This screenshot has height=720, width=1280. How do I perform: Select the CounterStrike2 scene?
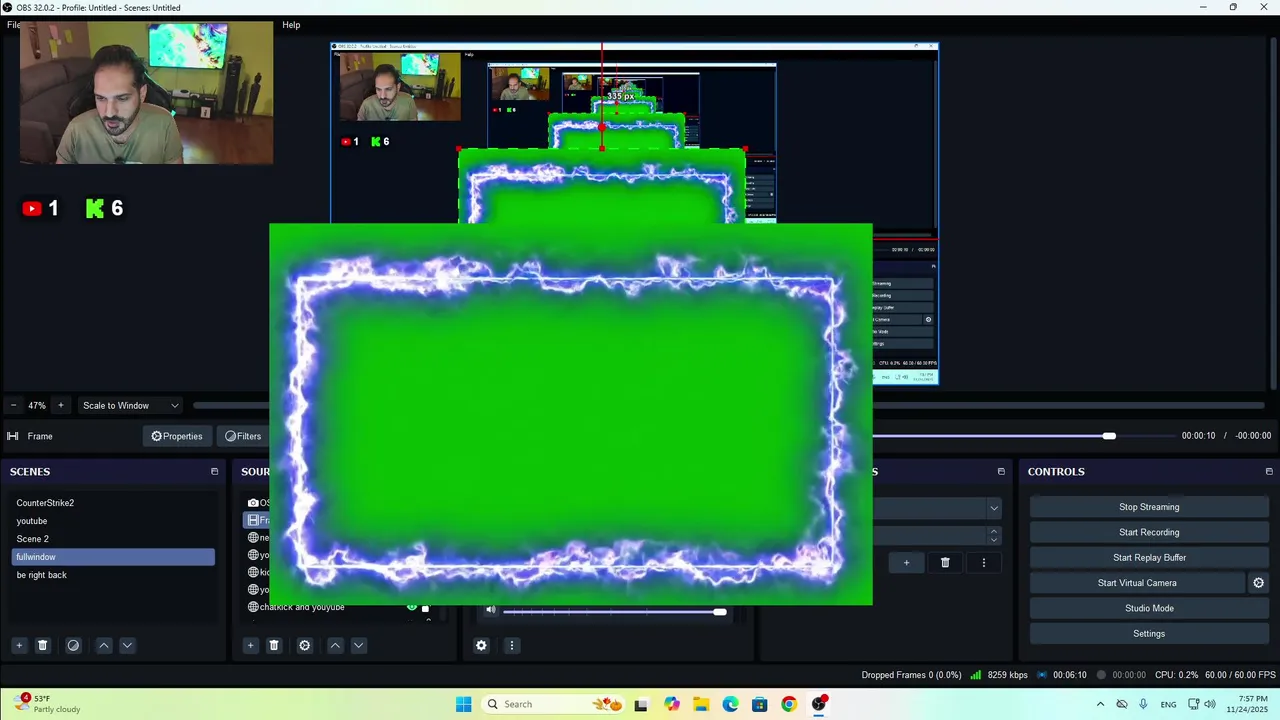113,503
